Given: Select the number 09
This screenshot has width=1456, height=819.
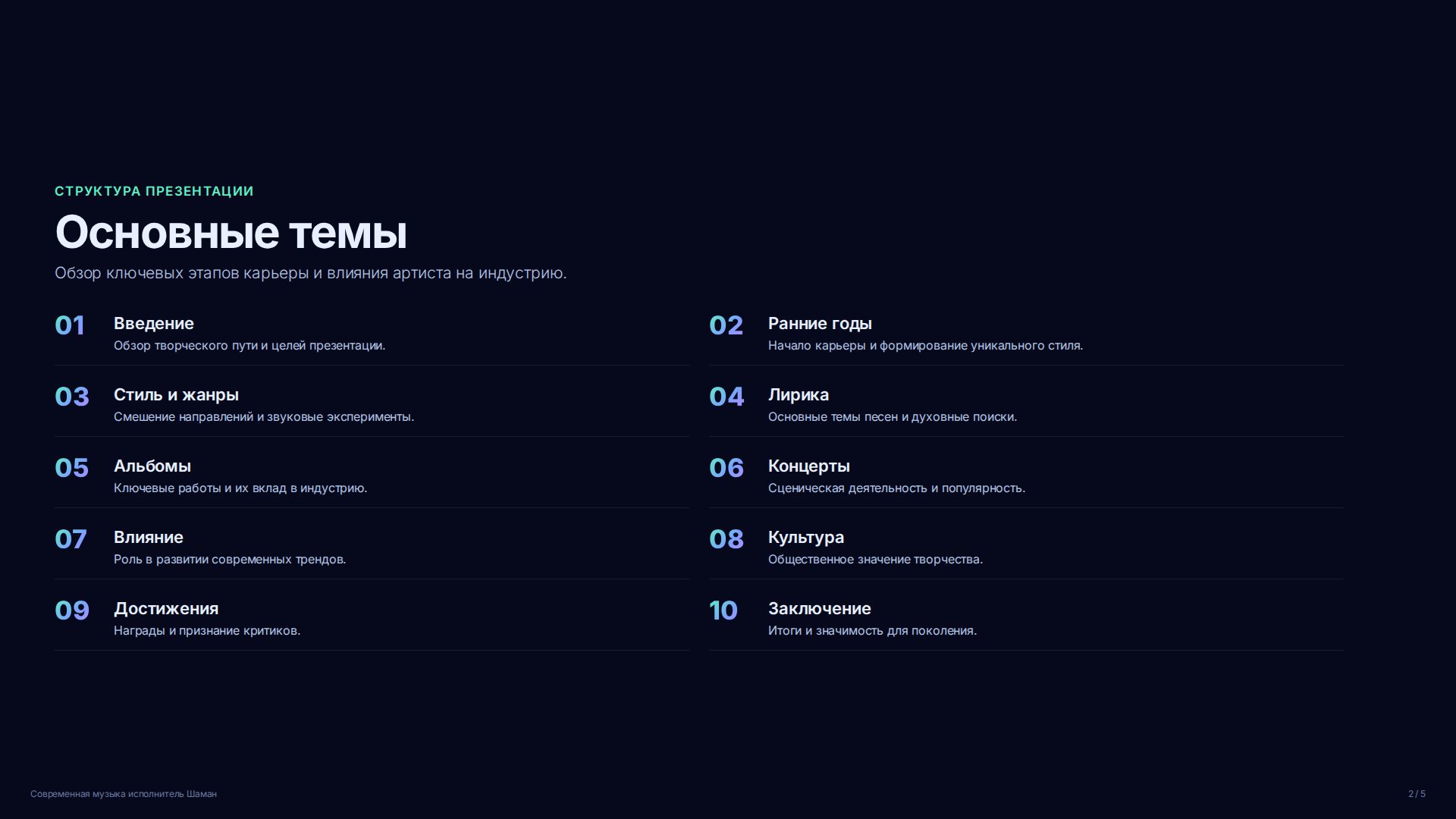Looking at the screenshot, I should 72,610.
